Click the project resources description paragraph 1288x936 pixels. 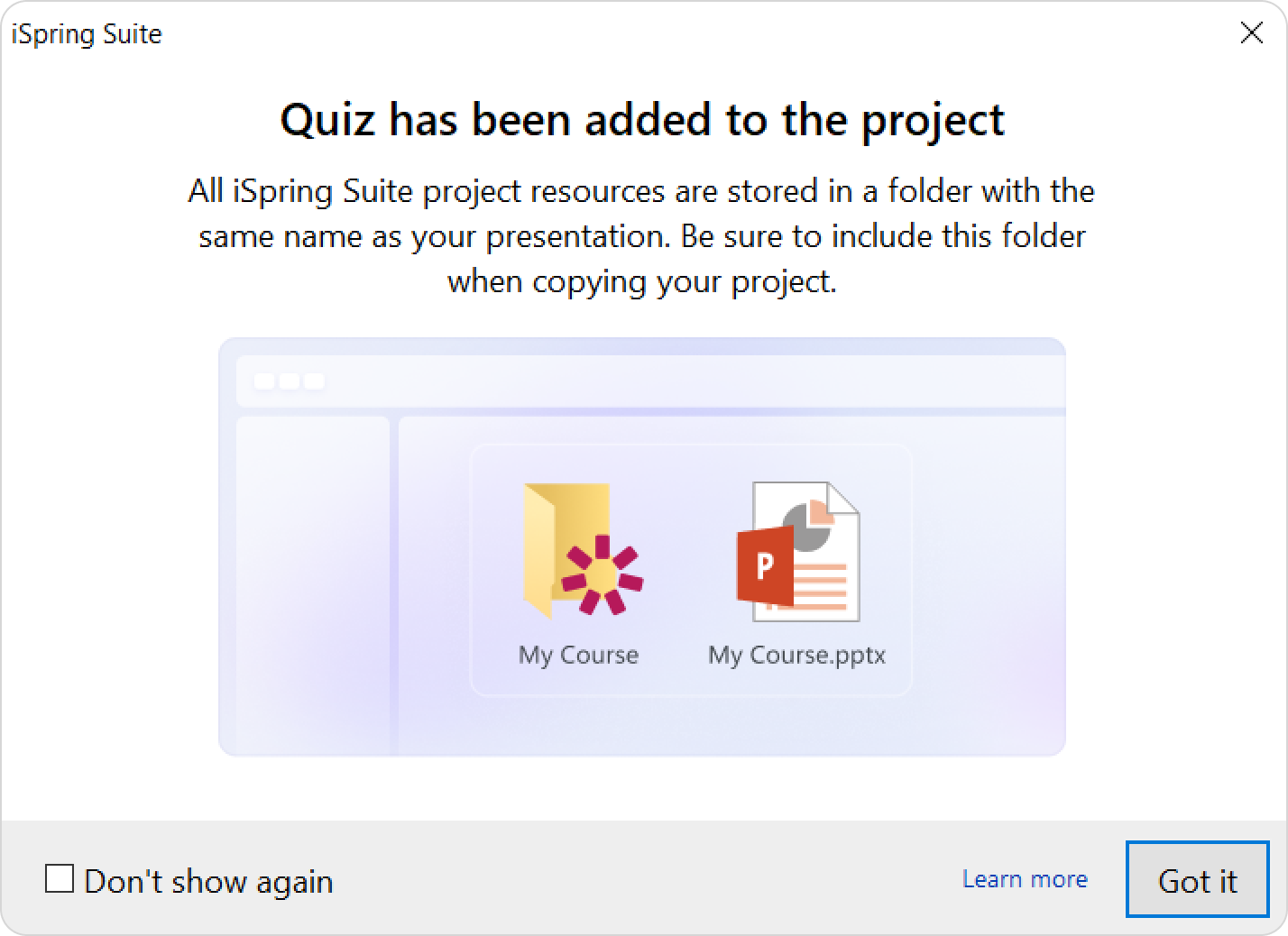point(642,236)
